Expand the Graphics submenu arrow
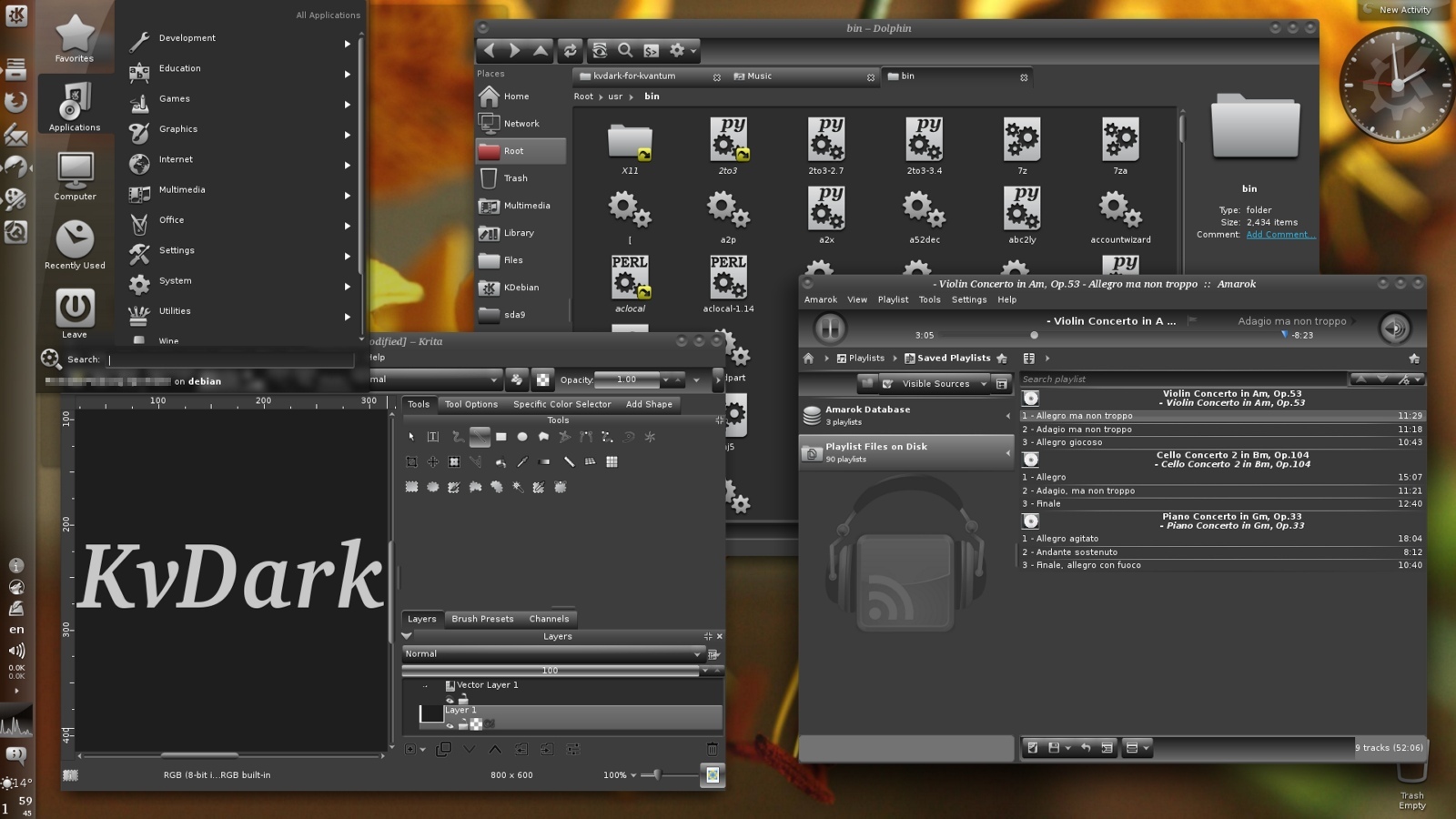Image resolution: width=1456 pixels, height=819 pixels. [x=347, y=135]
